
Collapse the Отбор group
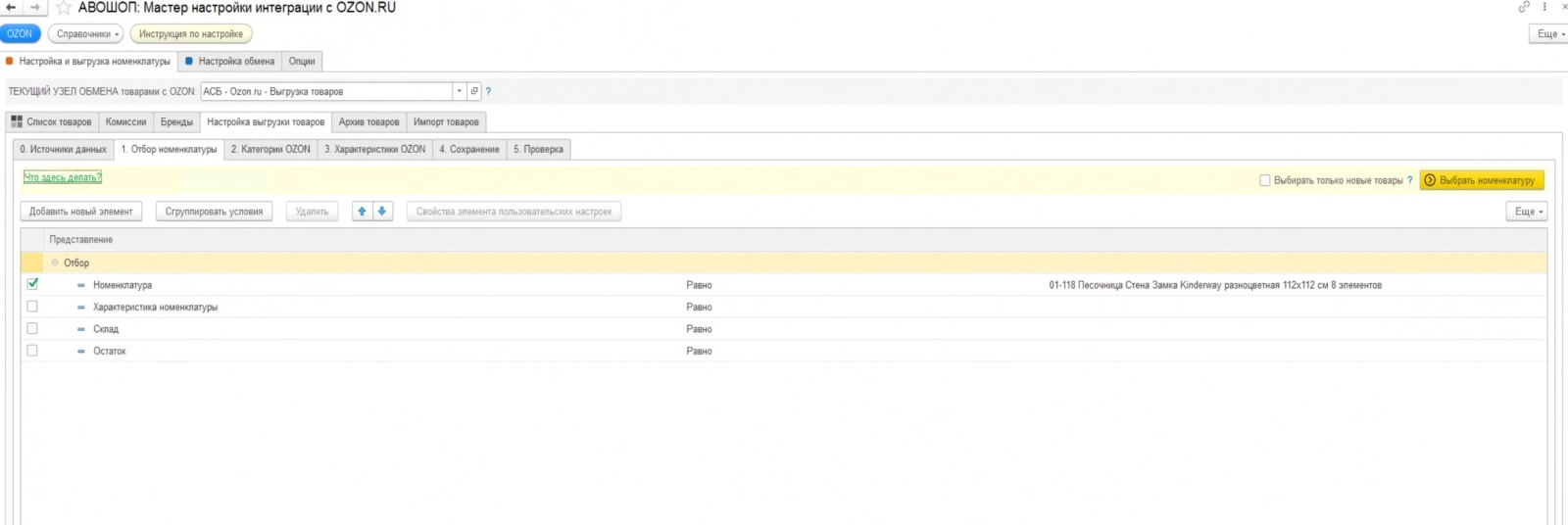pos(55,262)
